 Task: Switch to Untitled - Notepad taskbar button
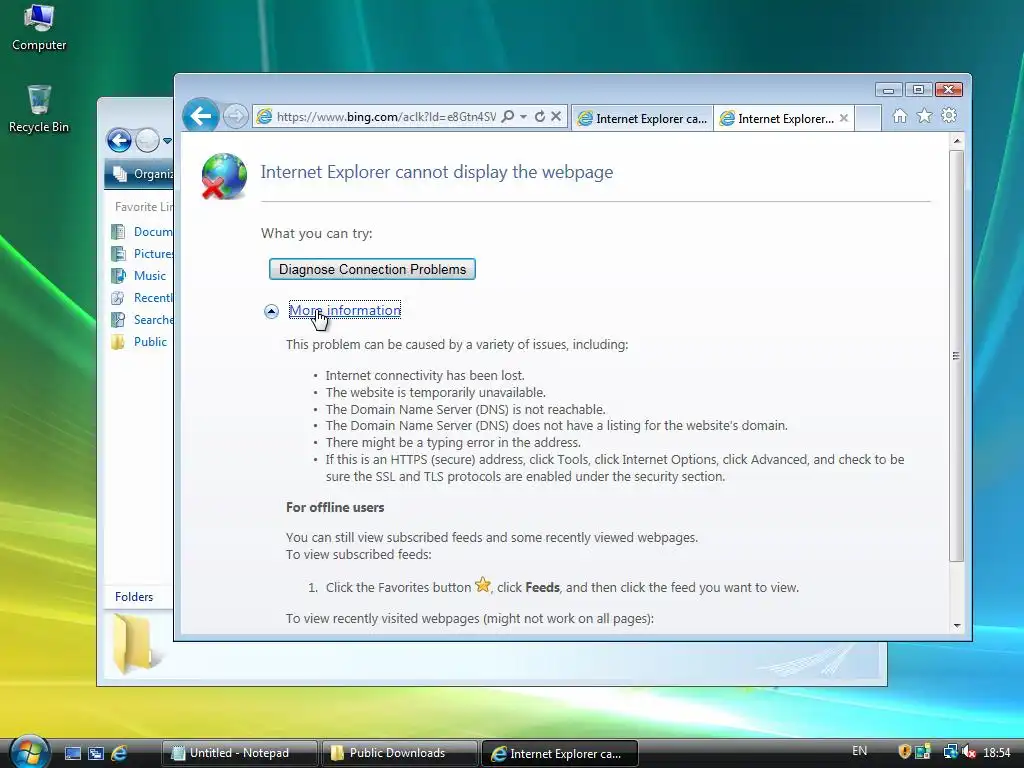point(240,753)
